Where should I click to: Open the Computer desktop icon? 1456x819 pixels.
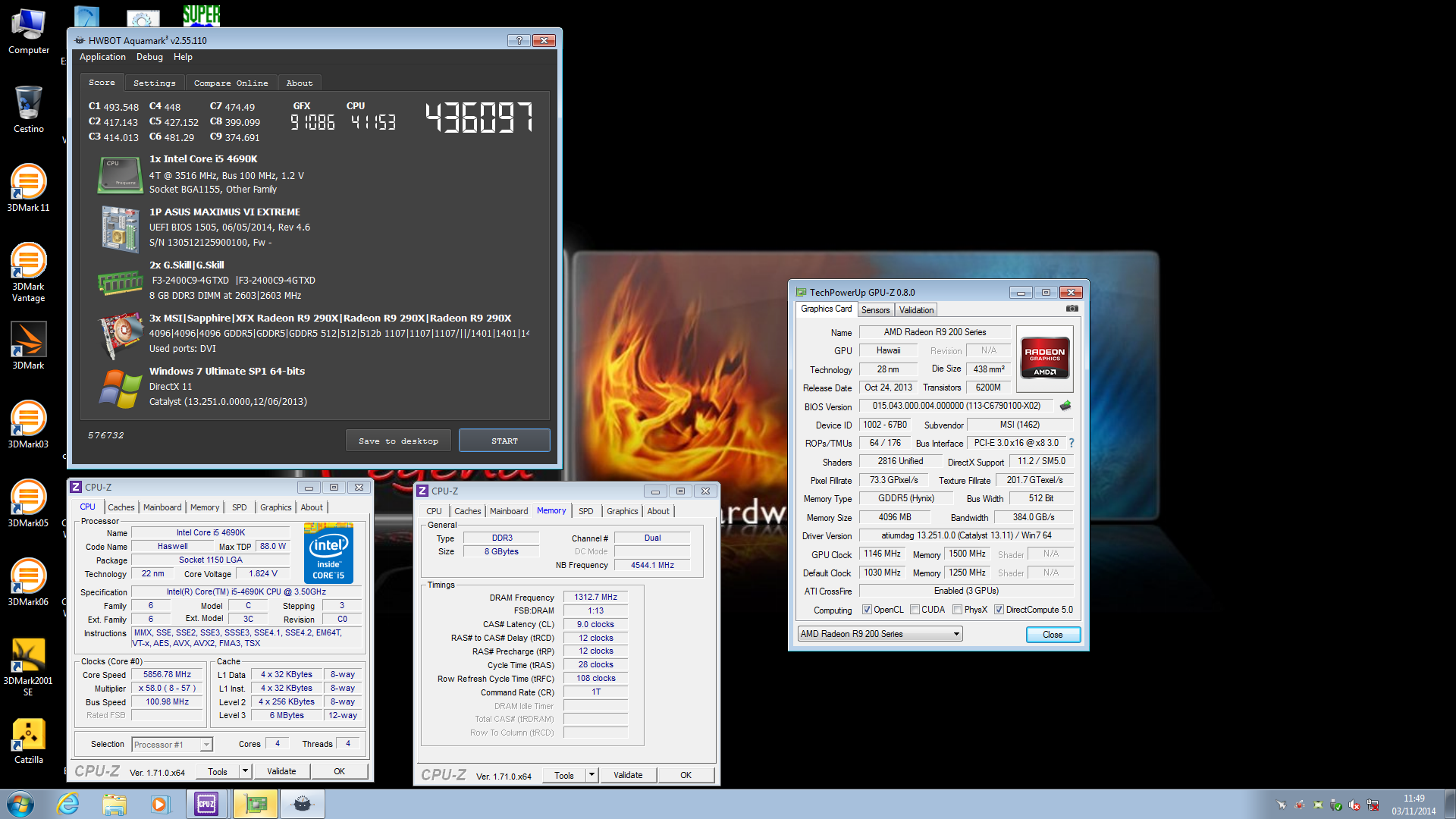pyautogui.click(x=28, y=32)
